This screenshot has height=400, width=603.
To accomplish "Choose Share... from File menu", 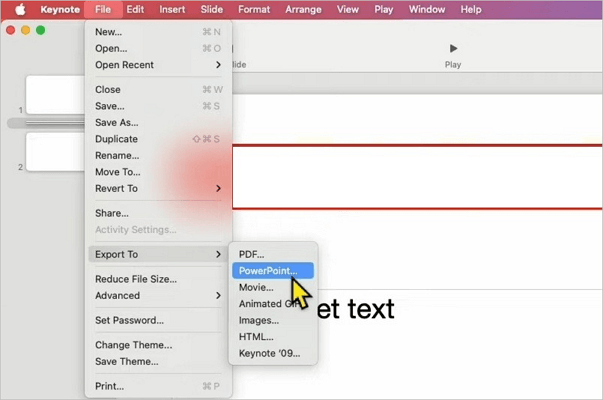I will 158,213.
